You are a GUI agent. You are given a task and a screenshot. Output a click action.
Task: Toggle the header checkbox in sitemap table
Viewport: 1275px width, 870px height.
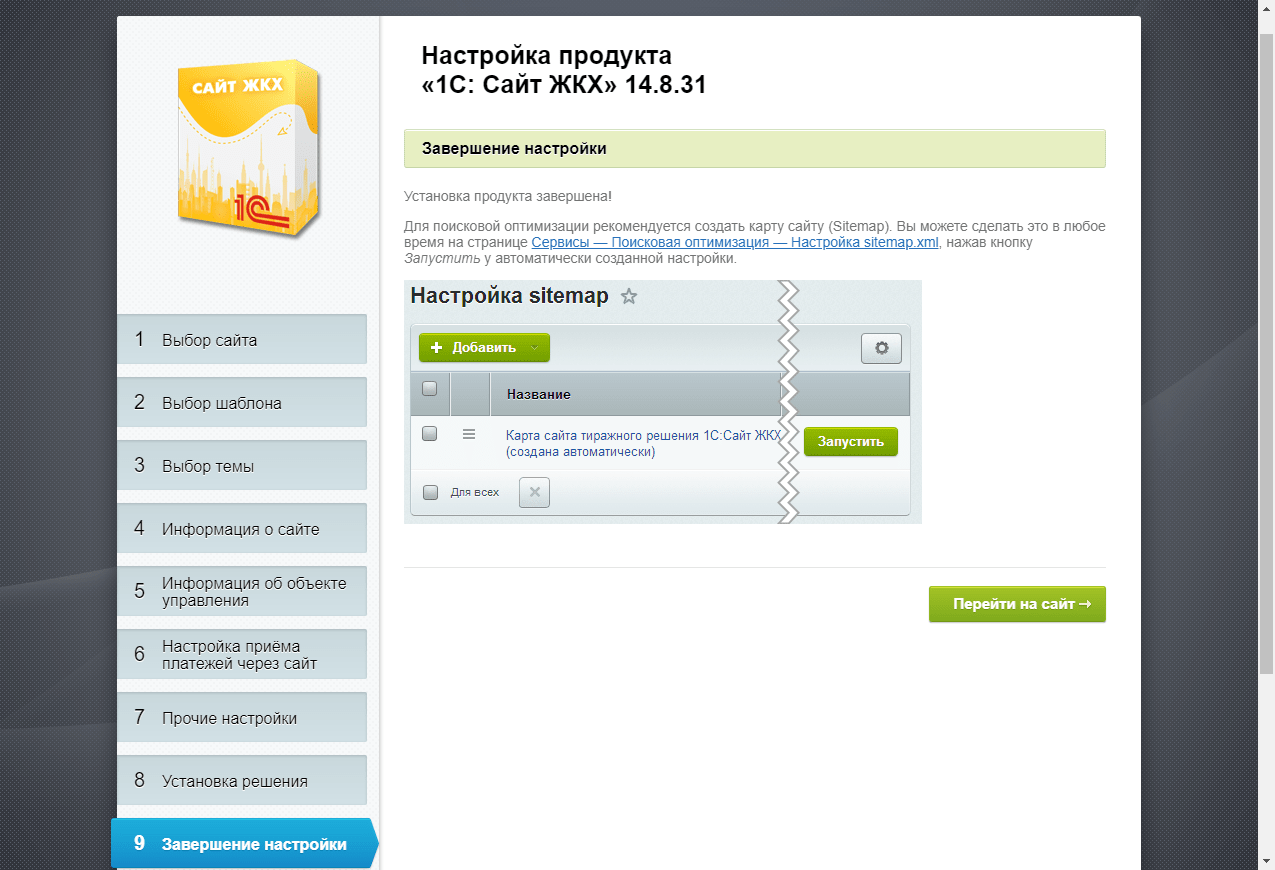[x=430, y=389]
